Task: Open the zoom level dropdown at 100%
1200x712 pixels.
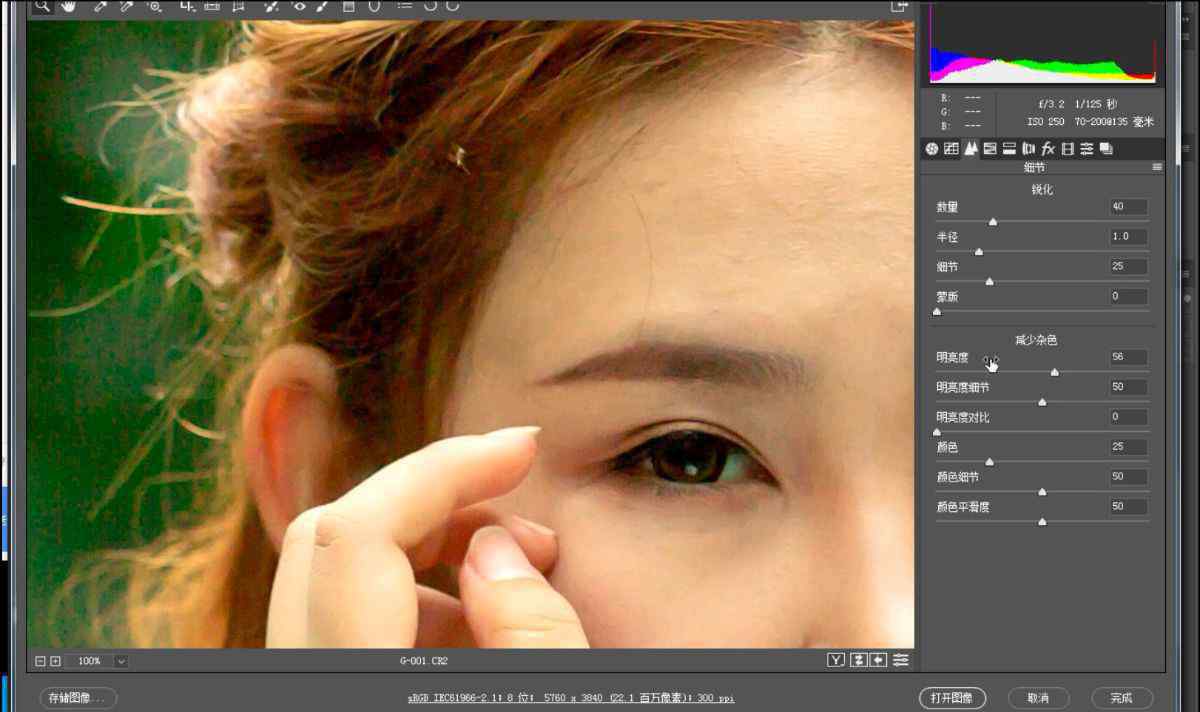Action: (x=121, y=661)
